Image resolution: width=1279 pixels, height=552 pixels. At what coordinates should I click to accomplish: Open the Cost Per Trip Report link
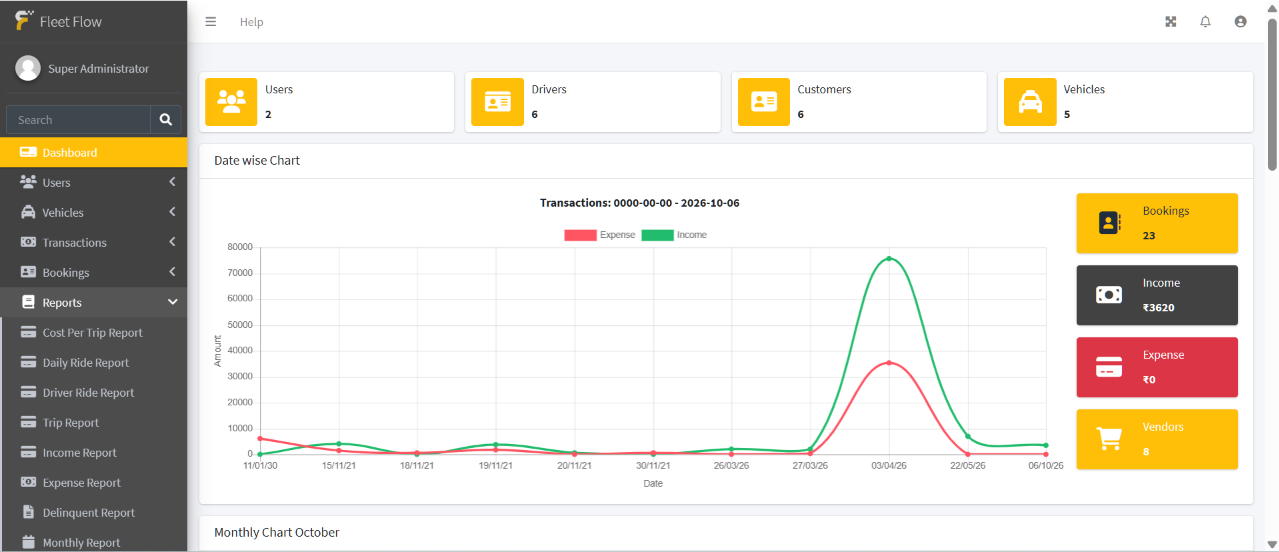(x=93, y=333)
